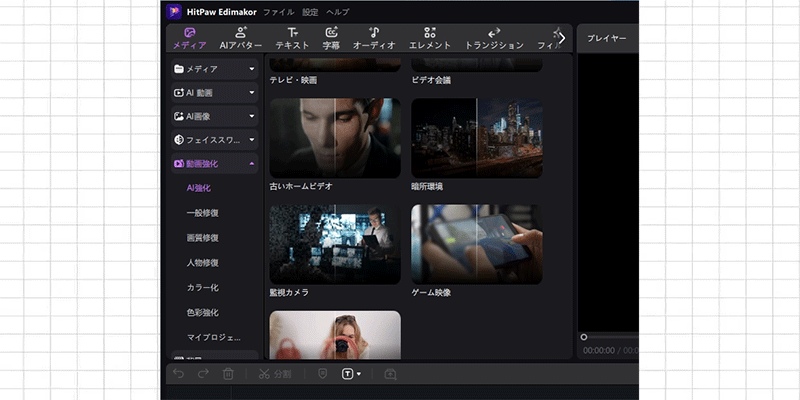Switch to the 字幕 tab
Viewport: 800px width, 400px height.
coord(331,39)
